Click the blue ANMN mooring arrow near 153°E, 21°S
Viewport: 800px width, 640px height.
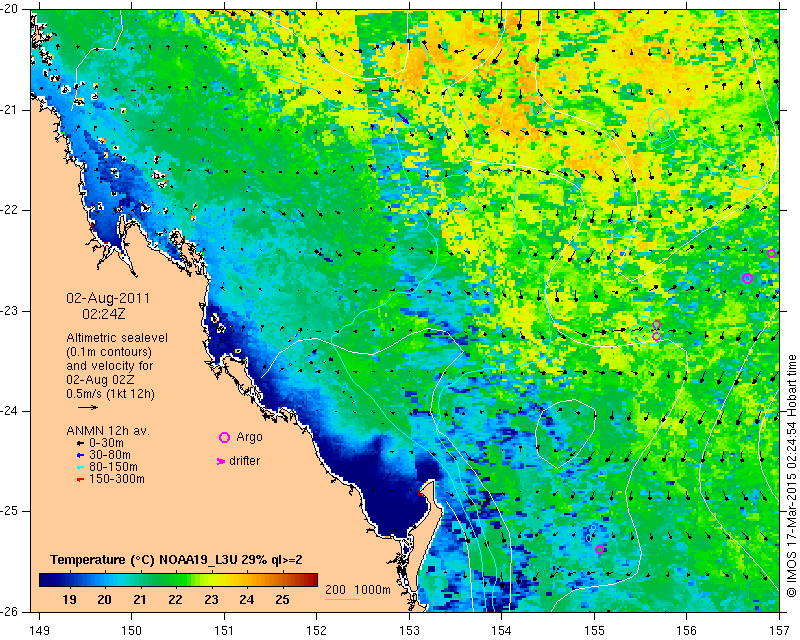(x=403, y=118)
